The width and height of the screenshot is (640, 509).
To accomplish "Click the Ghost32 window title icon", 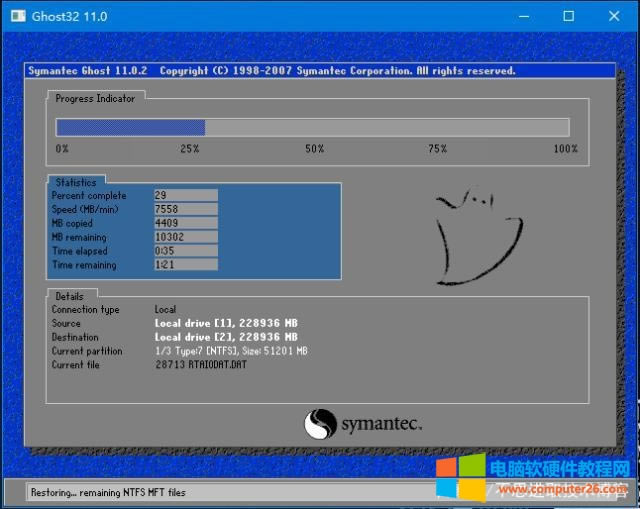I will (x=18, y=16).
